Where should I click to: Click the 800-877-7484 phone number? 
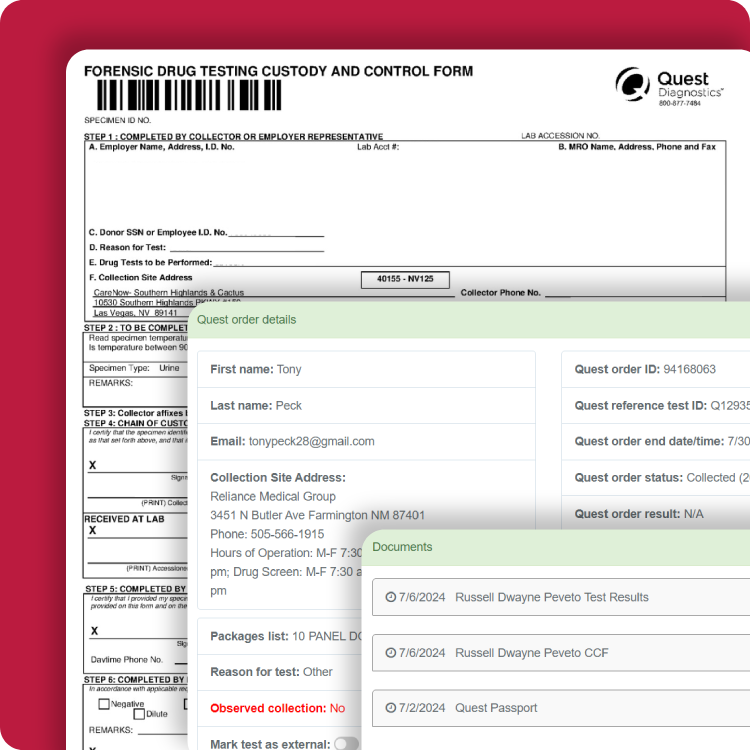point(680,103)
